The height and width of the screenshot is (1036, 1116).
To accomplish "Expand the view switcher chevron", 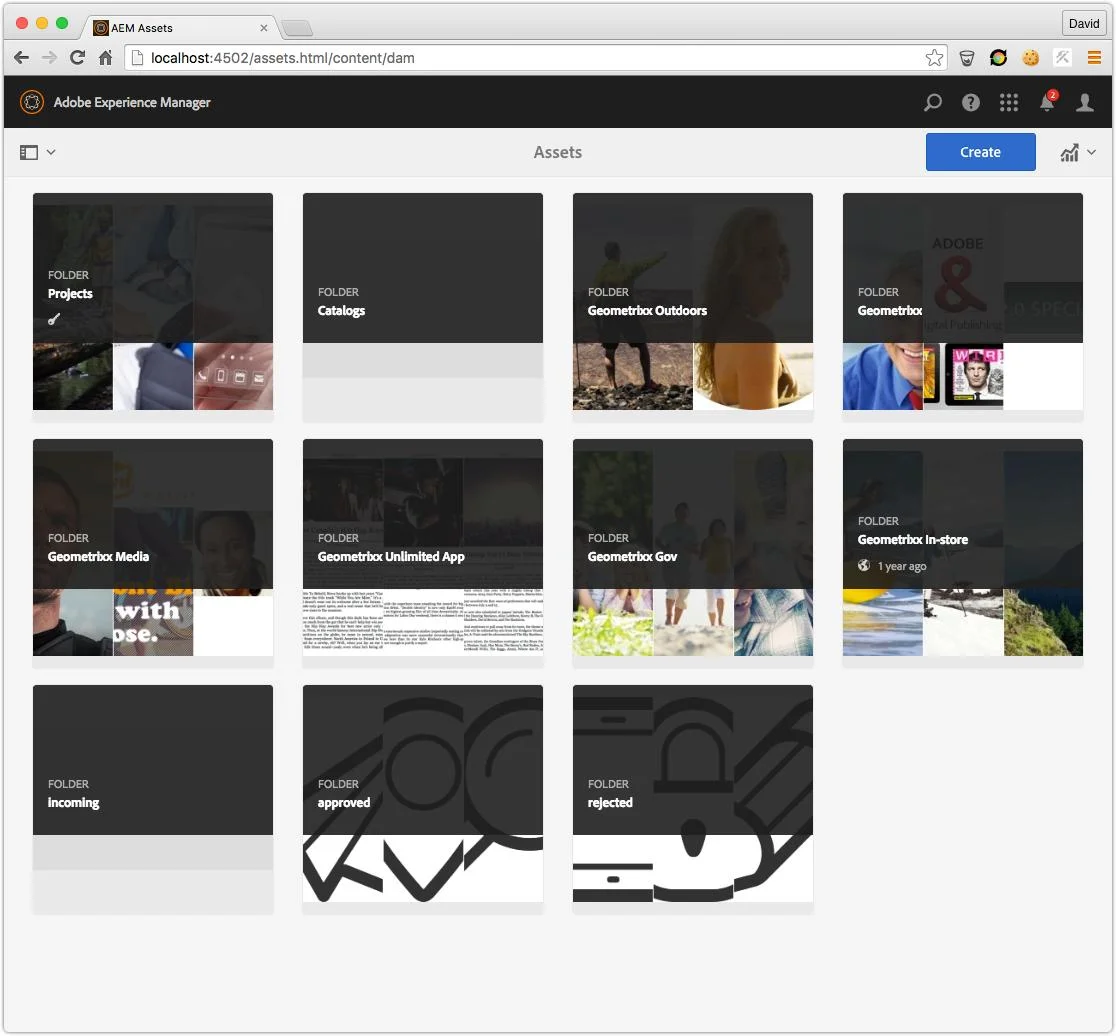I will pyautogui.click(x=1091, y=152).
